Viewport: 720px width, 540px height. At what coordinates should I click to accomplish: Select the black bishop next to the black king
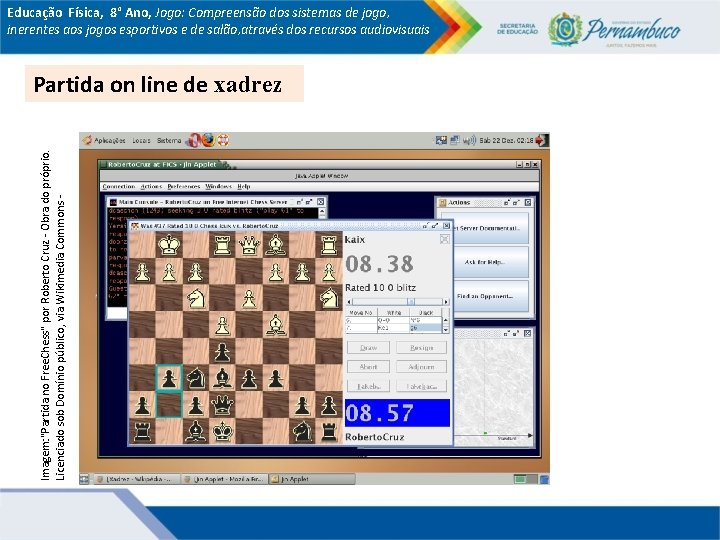(196, 431)
